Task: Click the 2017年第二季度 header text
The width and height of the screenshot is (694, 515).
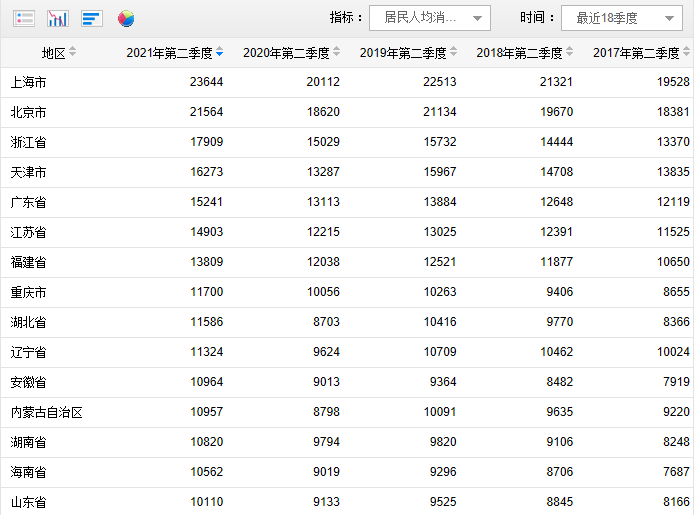Action: coord(636,53)
